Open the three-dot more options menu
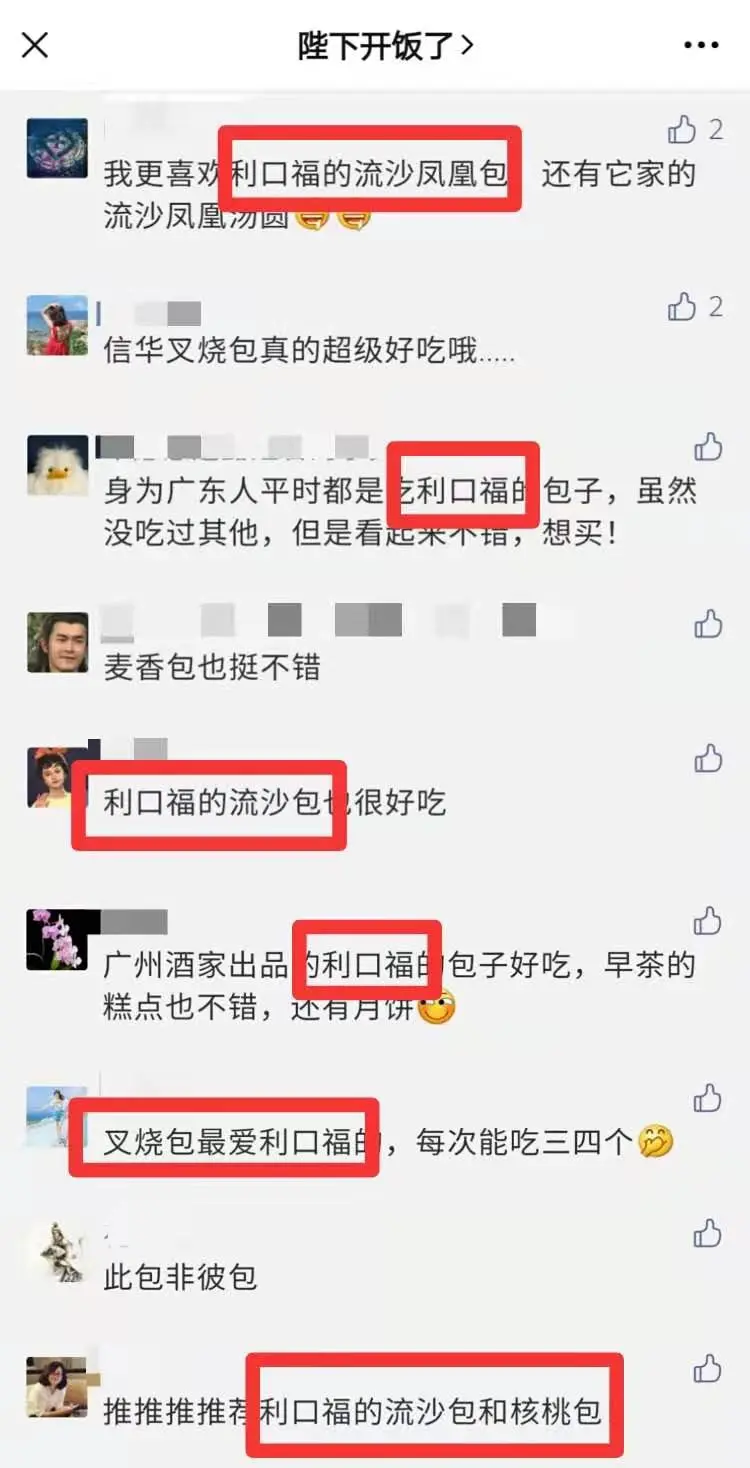This screenshot has width=750, height=1468. 701,46
